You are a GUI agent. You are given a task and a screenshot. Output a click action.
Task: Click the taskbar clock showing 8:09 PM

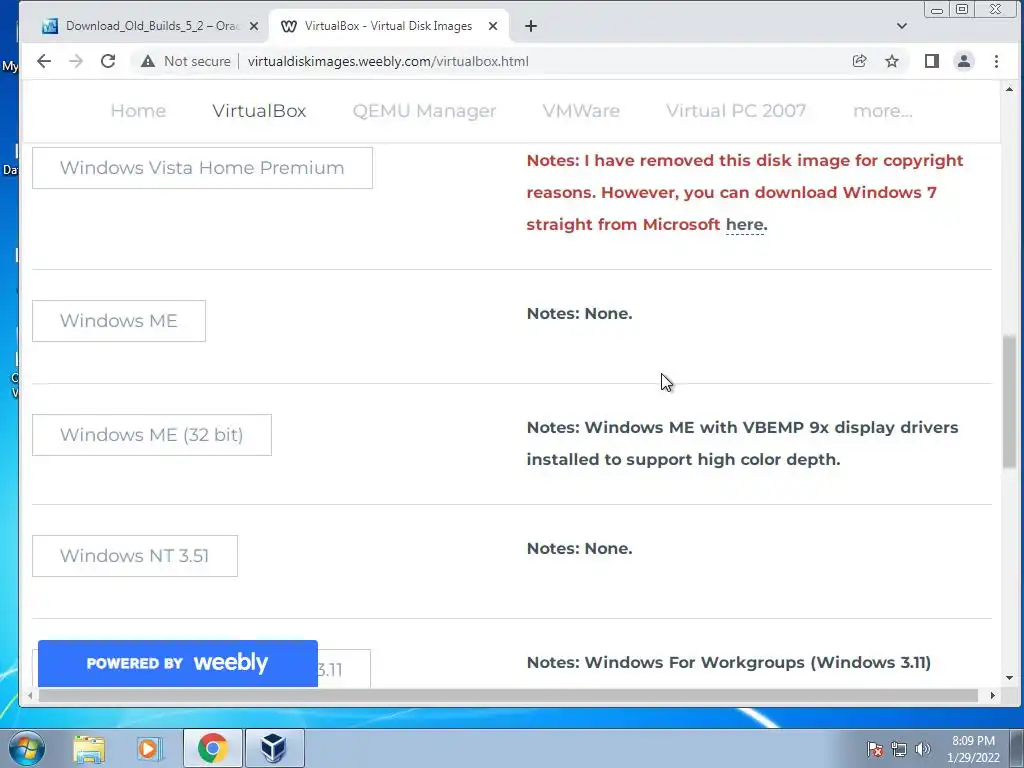[973, 749]
